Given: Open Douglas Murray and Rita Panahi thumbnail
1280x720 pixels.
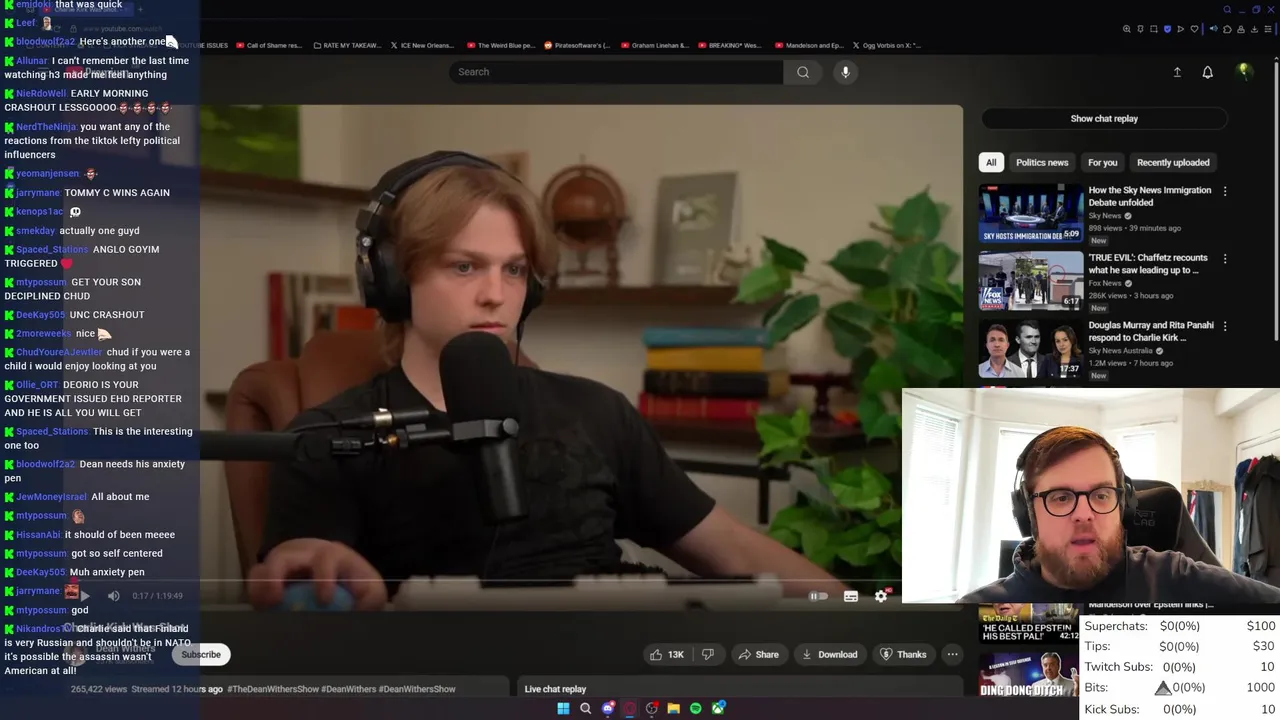Looking at the screenshot, I should click(1031, 347).
